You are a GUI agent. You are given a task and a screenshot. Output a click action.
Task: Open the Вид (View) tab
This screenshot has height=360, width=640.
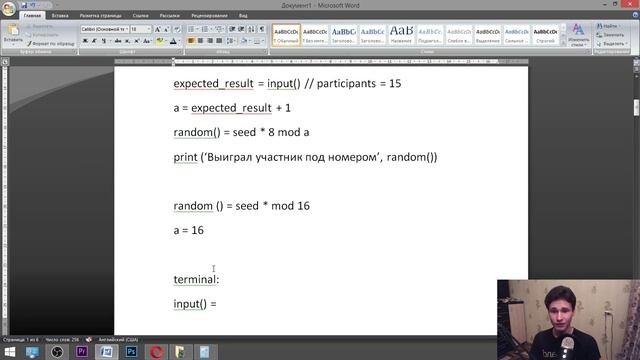click(x=243, y=16)
